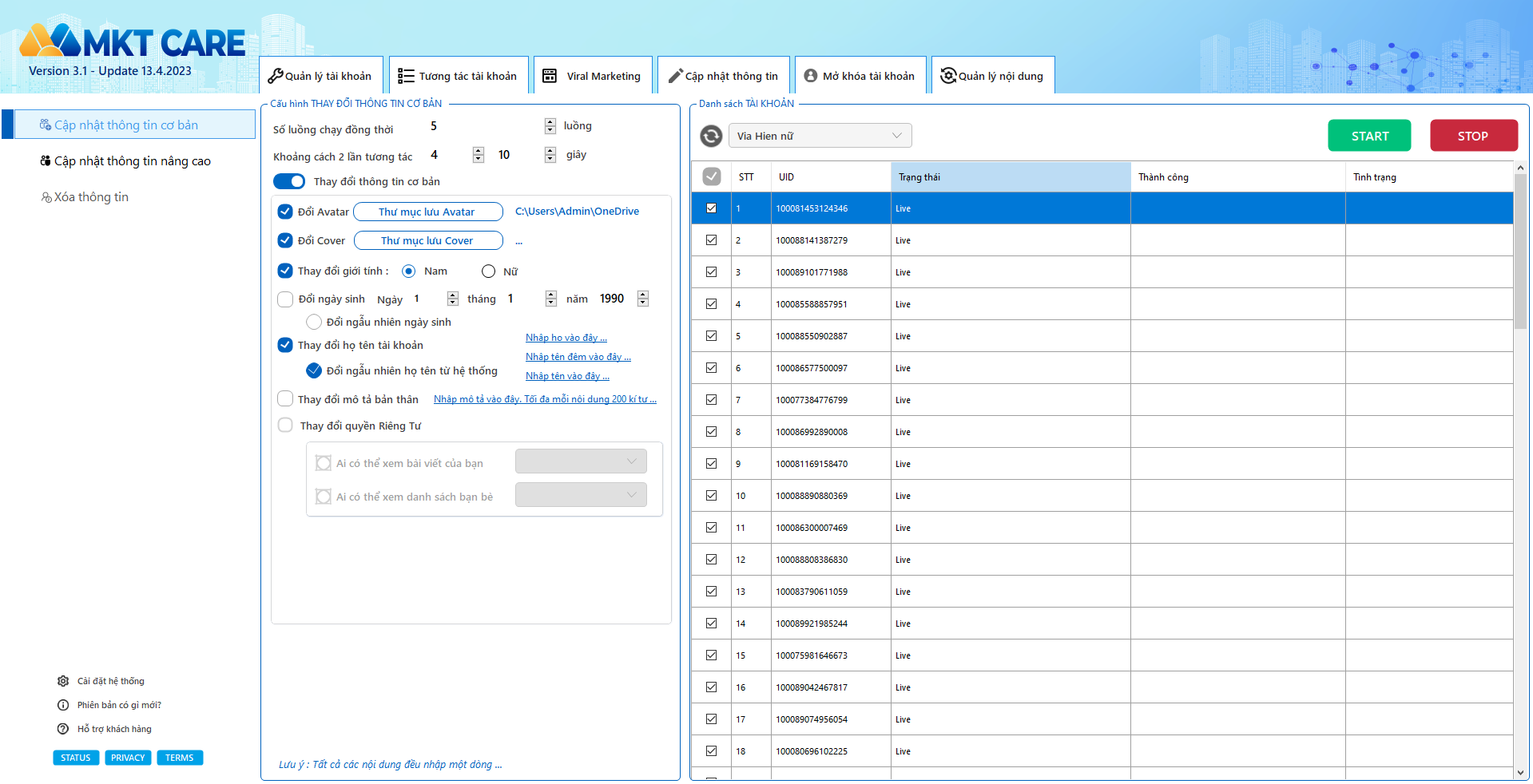Click the Nhập tên đệm vào đây link
The height and width of the screenshot is (784, 1533).
(x=578, y=357)
